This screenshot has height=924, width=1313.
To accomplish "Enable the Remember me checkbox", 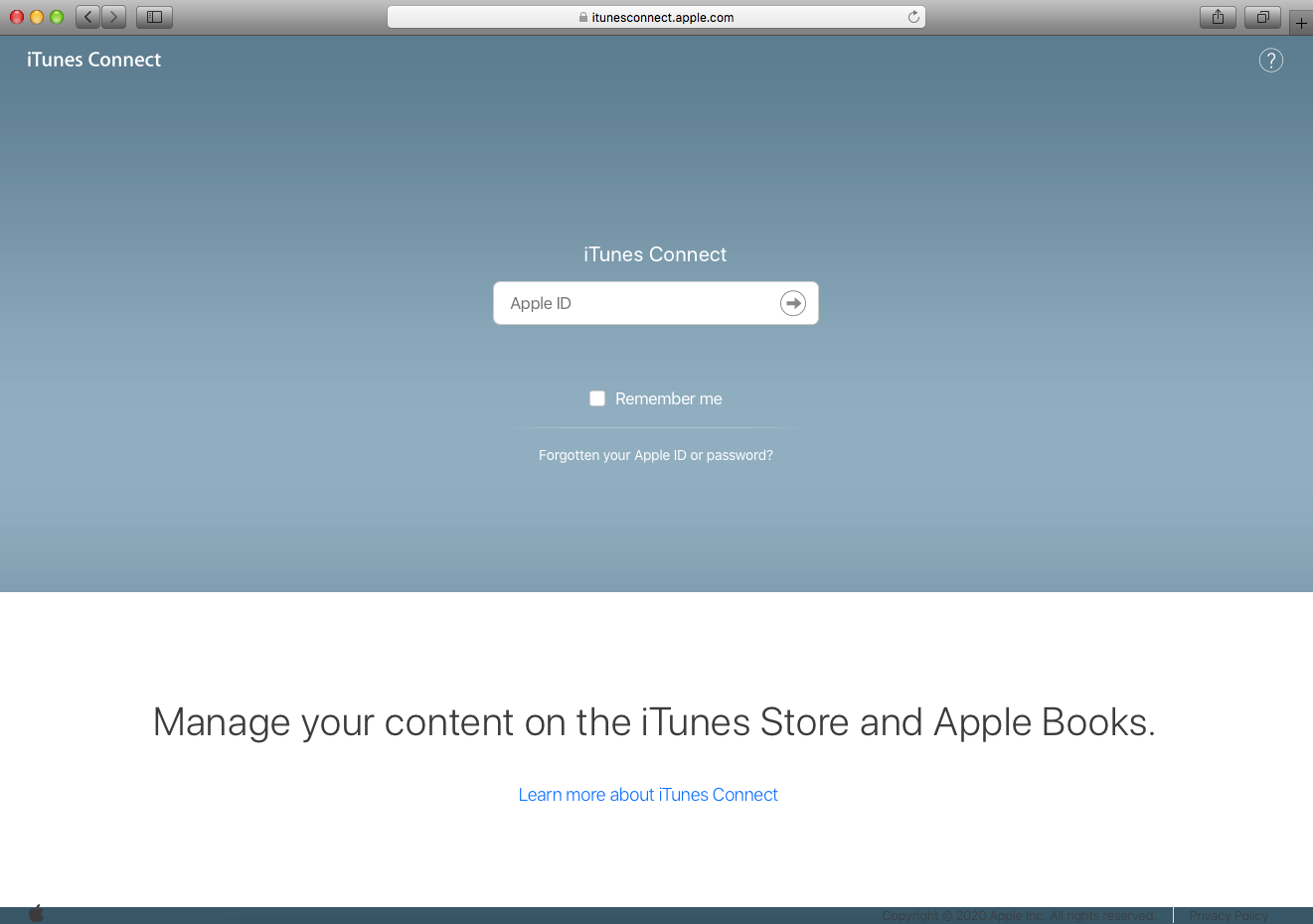I will tap(597, 398).
